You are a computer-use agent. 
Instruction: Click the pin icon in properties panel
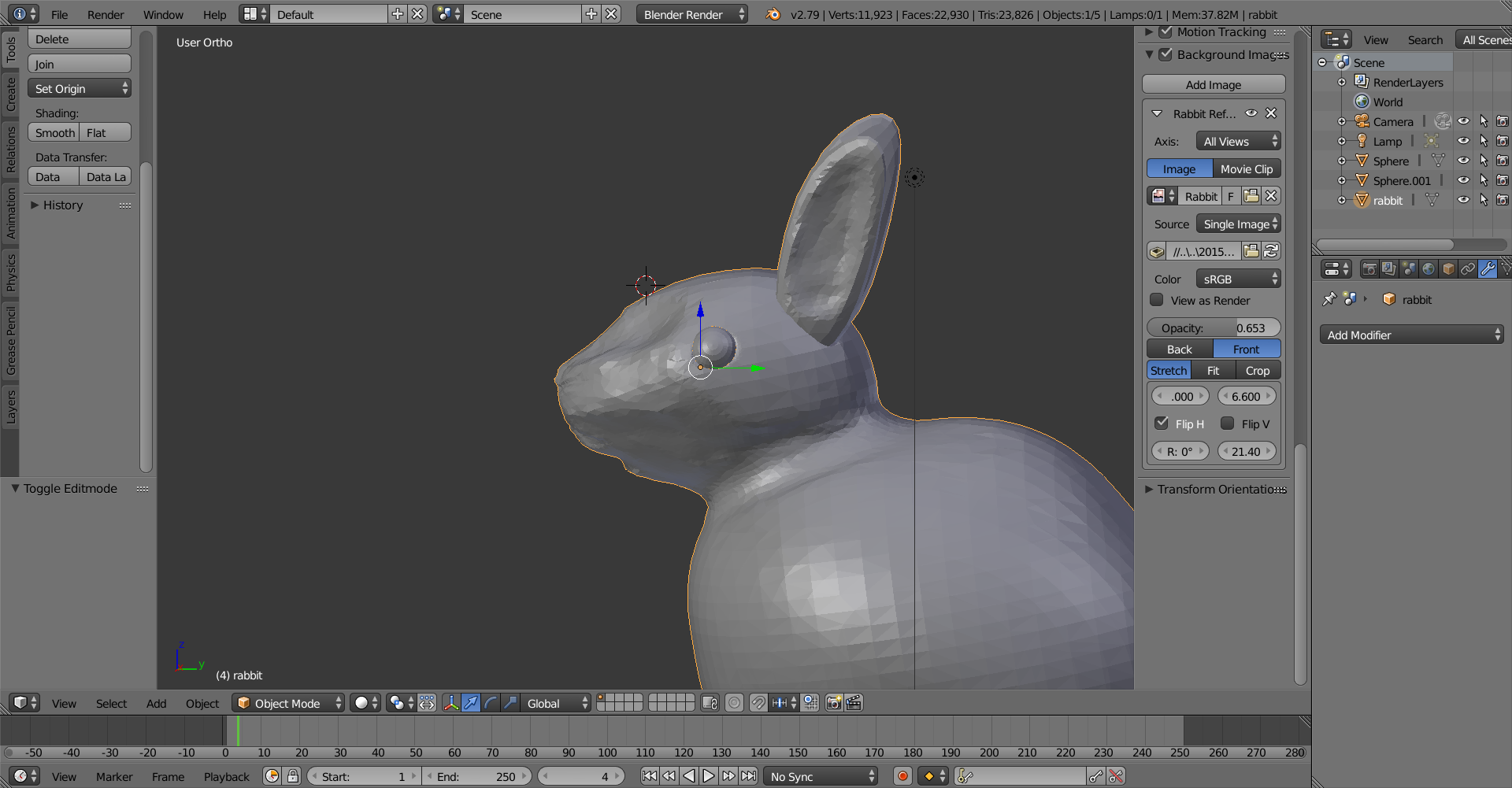pos(1329,299)
